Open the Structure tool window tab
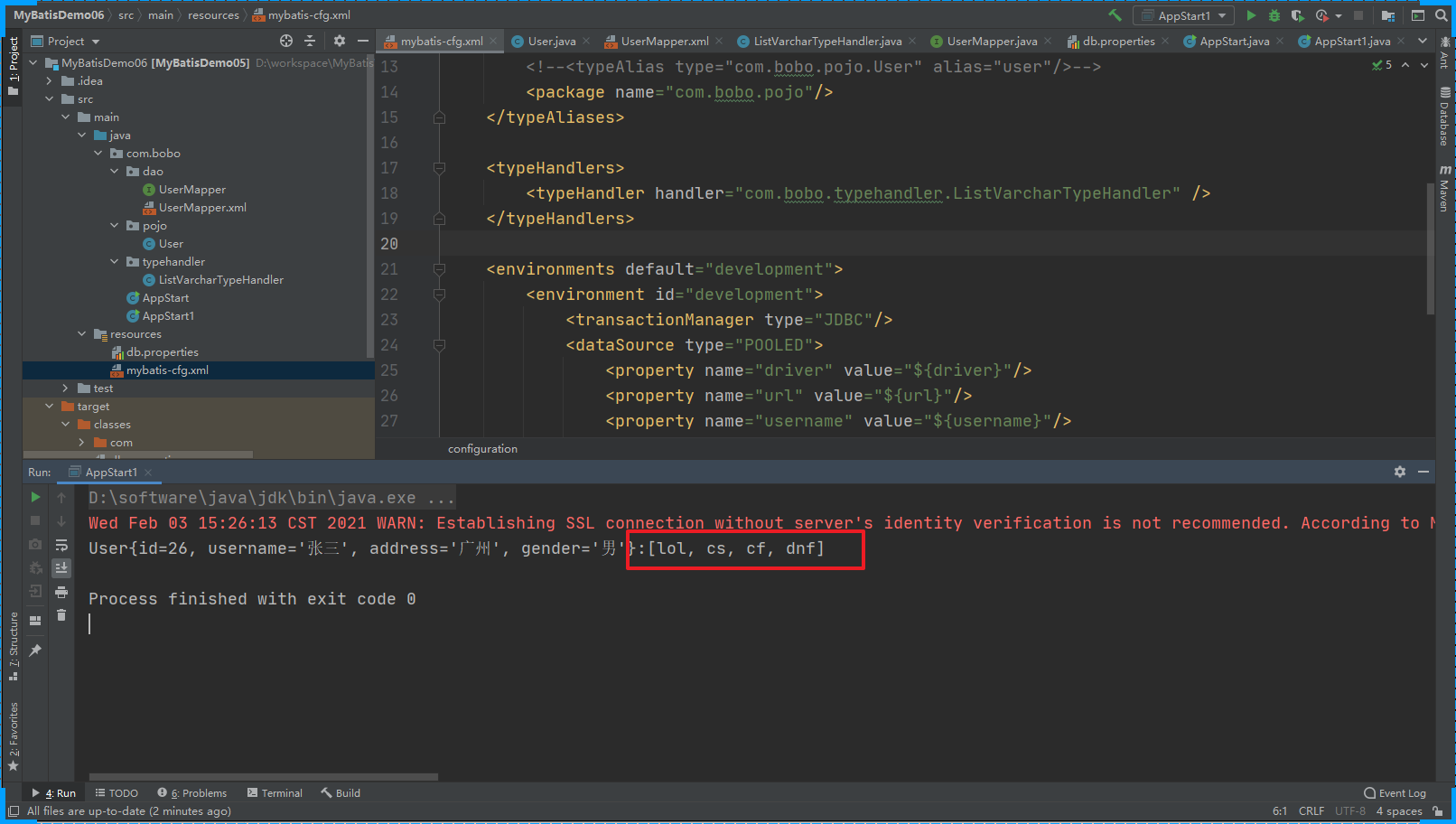This screenshot has height=824, width=1456. 13,645
